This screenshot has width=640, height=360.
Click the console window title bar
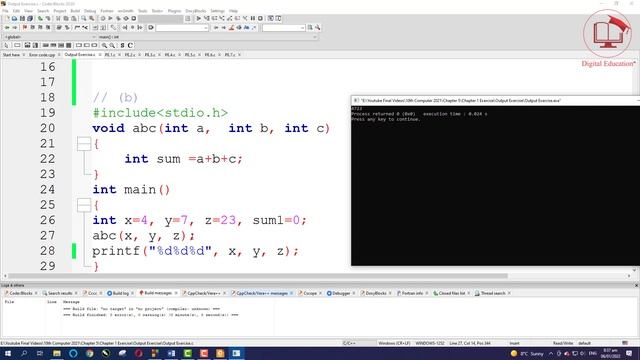(496, 100)
